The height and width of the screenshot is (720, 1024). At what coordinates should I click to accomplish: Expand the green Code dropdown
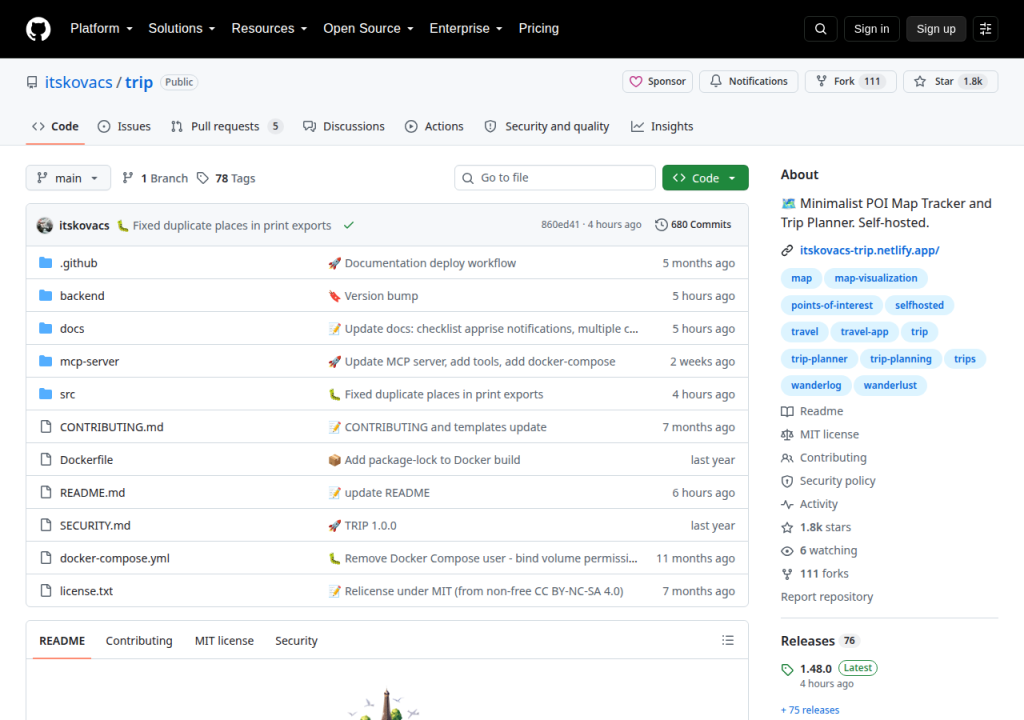[x=705, y=178]
